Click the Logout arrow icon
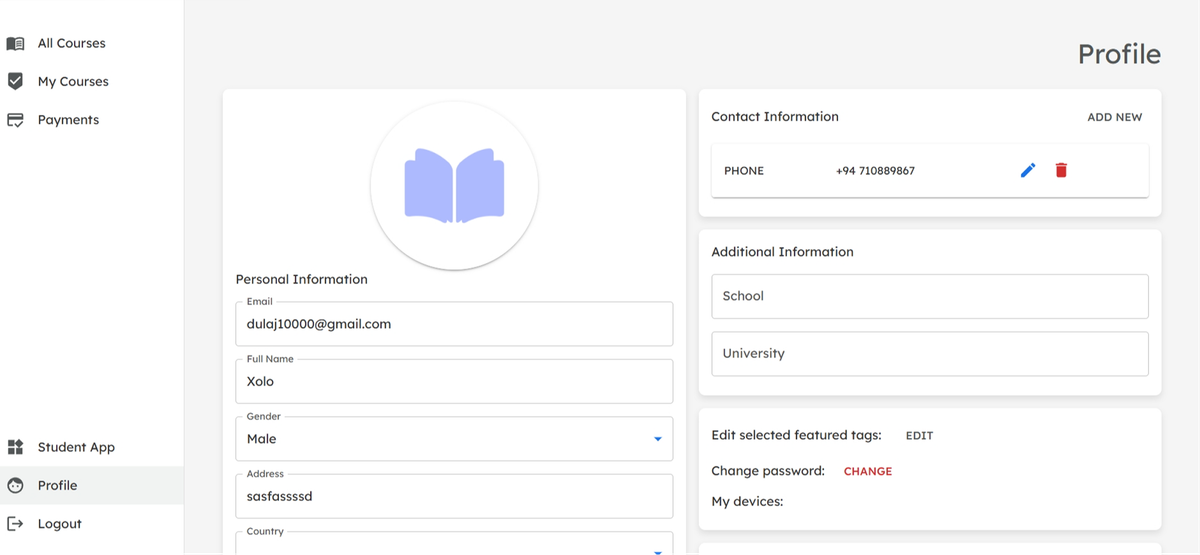This screenshot has width=1200, height=555. coord(15,523)
